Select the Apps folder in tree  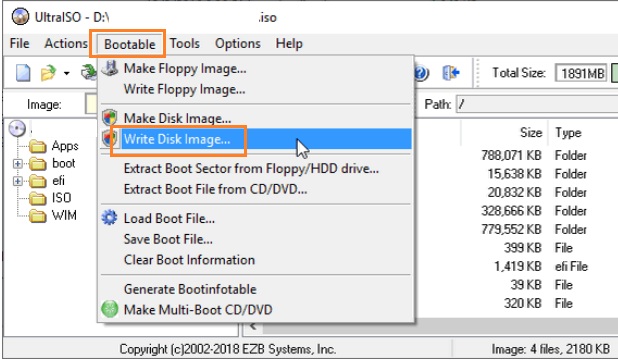pyautogui.click(x=54, y=146)
